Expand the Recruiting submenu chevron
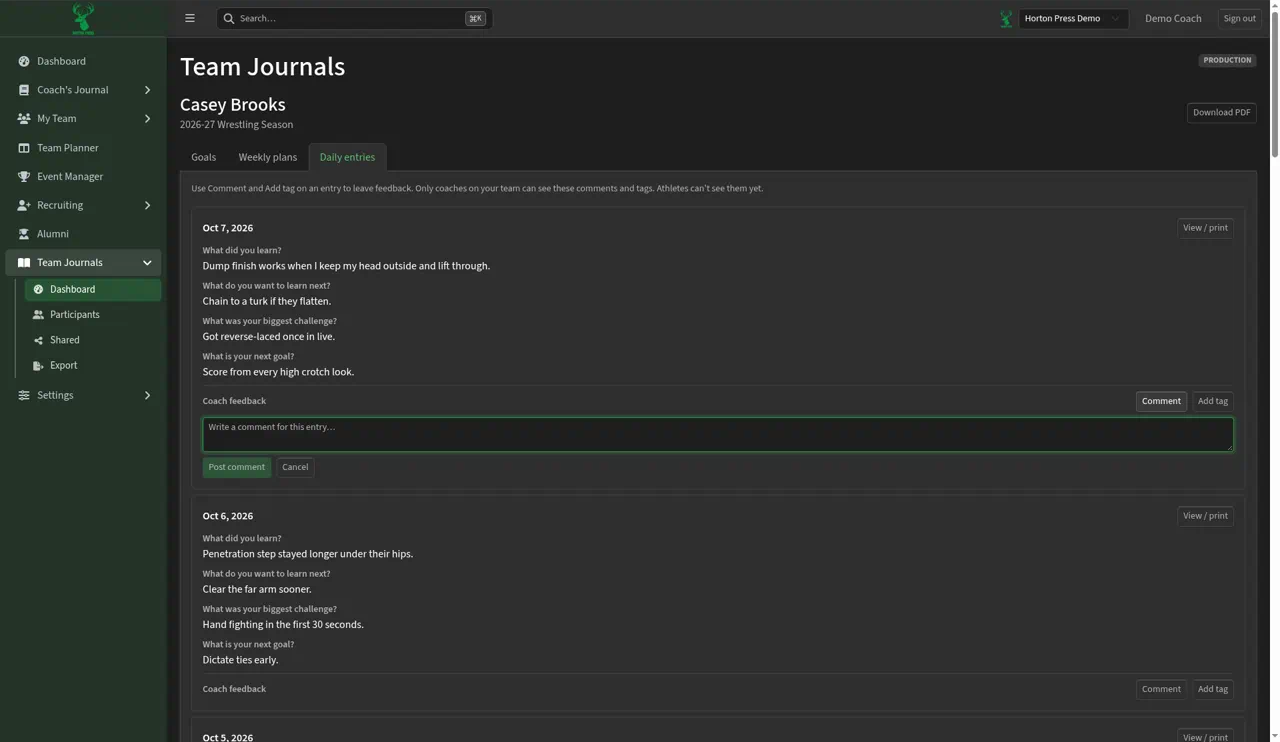Screen dimensions: 1280x742 [147, 205]
